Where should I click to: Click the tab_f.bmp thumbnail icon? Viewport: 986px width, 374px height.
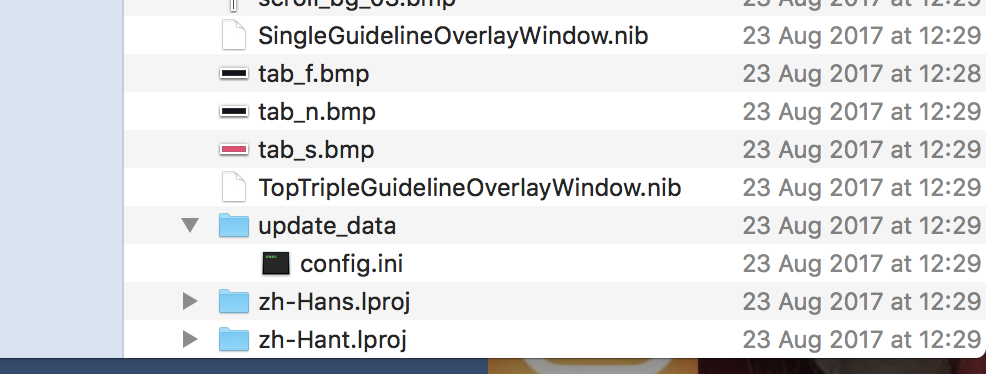(234, 74)
